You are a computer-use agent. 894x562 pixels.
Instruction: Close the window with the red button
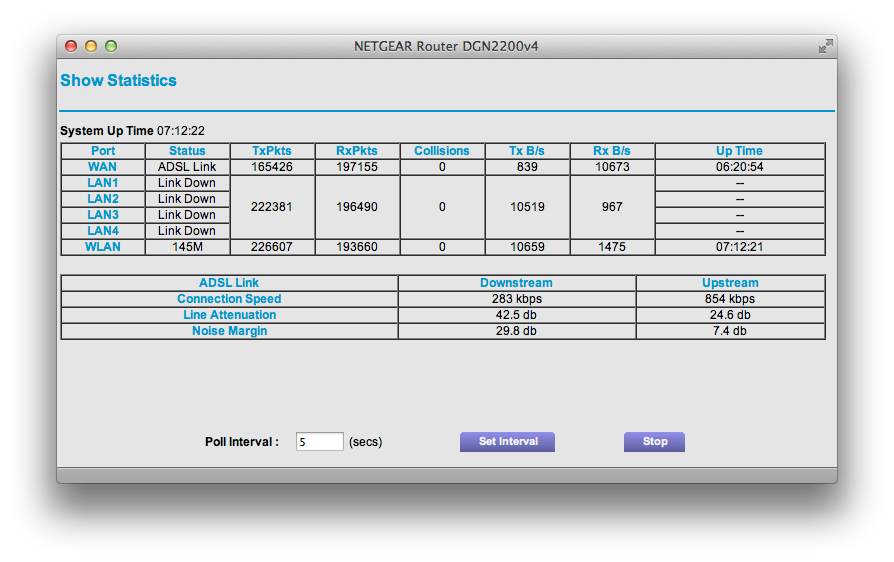71,46
